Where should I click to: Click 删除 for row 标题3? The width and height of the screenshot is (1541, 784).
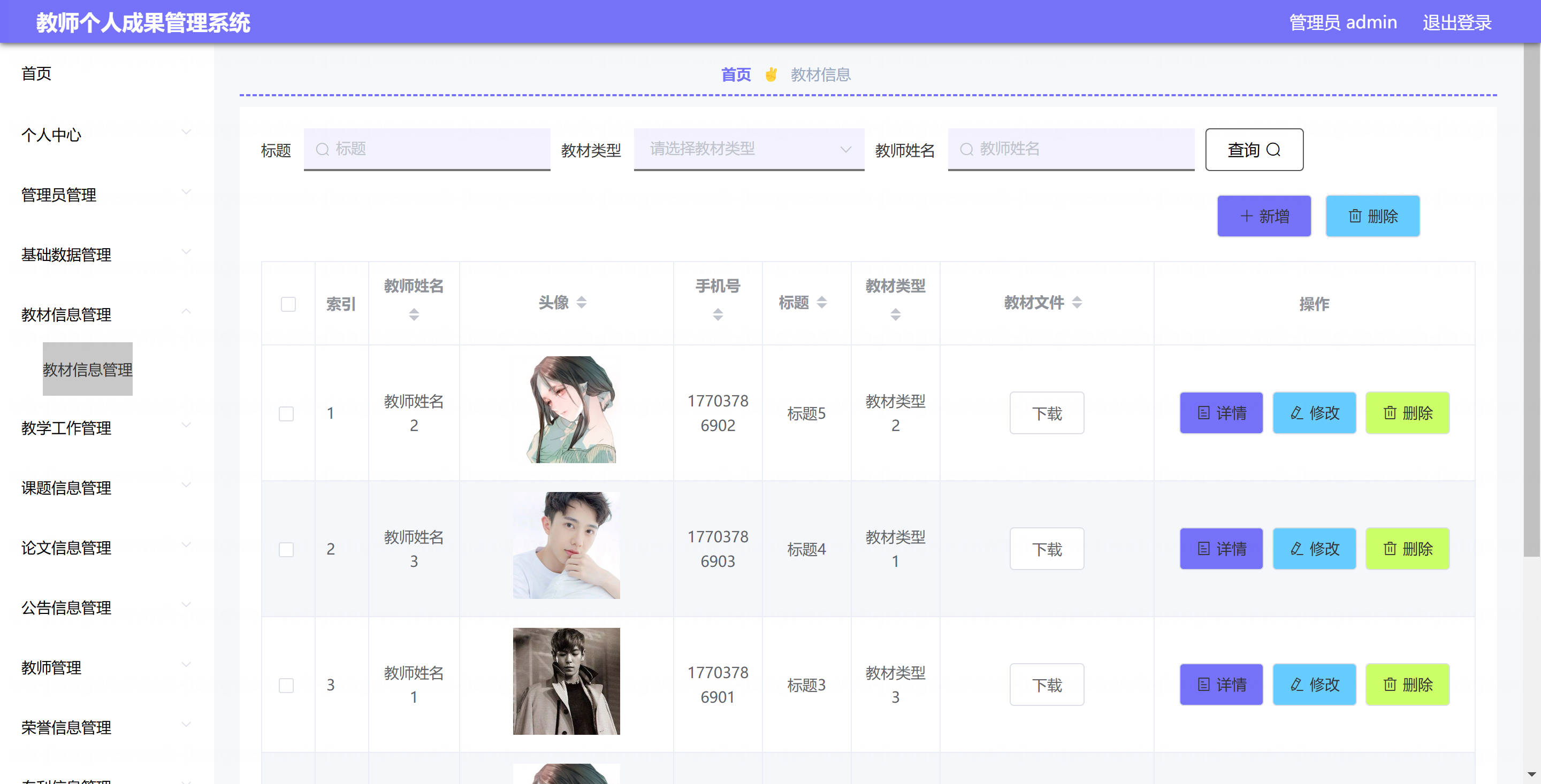pyautogui.click(x=1408, y=684)
